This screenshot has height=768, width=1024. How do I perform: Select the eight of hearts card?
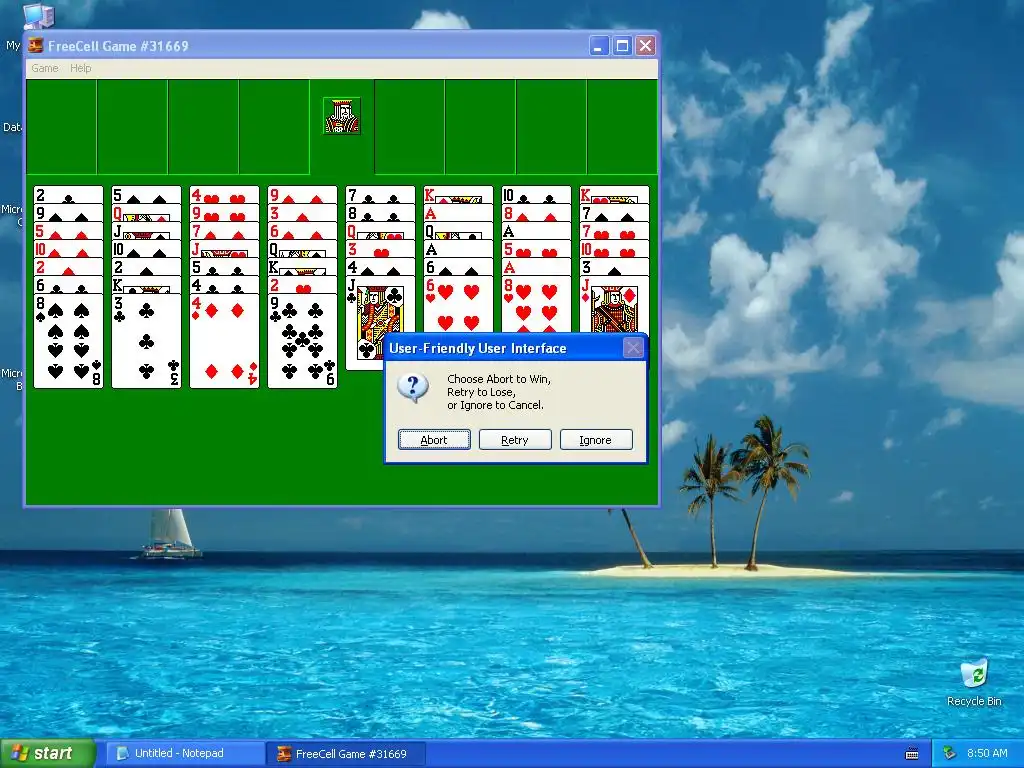(x=536, y=305)
